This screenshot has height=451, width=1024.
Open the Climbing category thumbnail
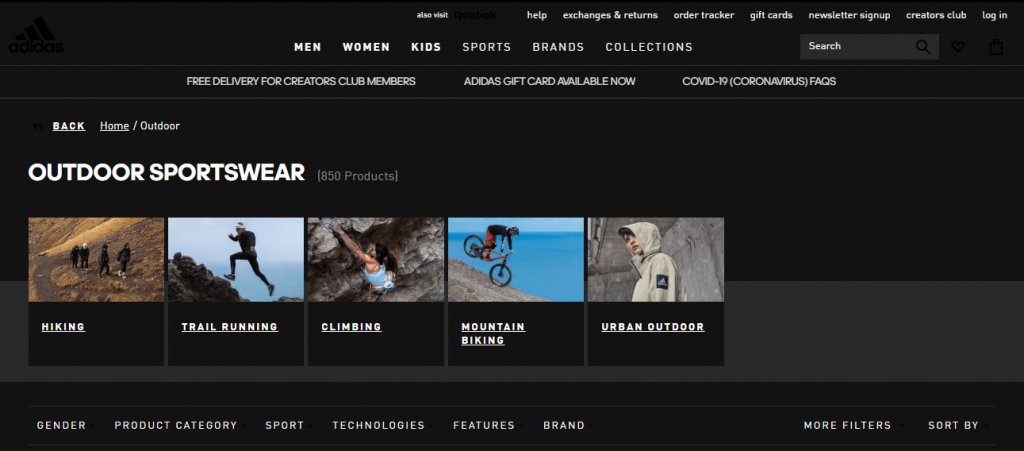pyautogui.click(x=376, y=260)
